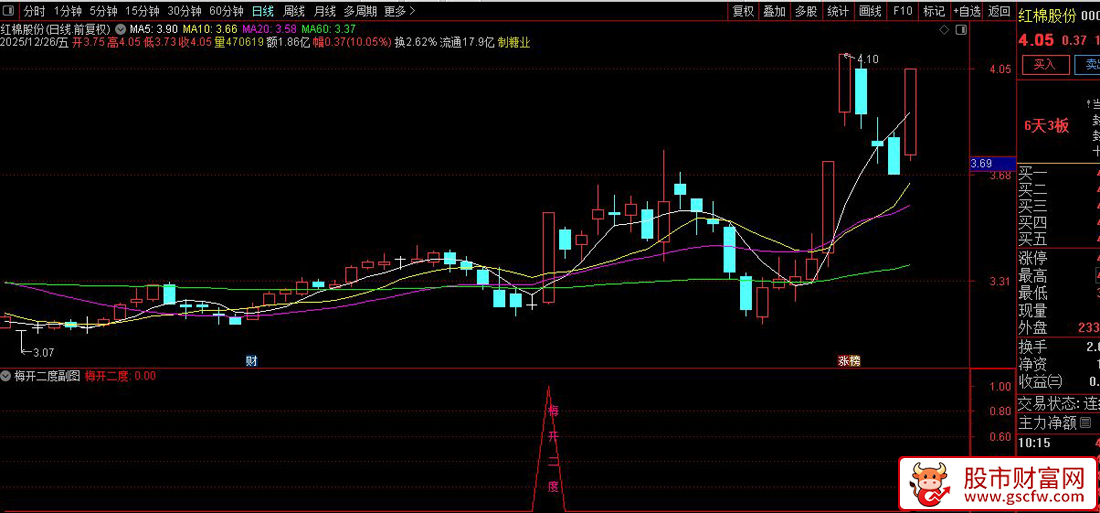Screen dimensions: 1100x513
Task: Toggle 叠加 overlay mode
Action: [x=774, y=11]
